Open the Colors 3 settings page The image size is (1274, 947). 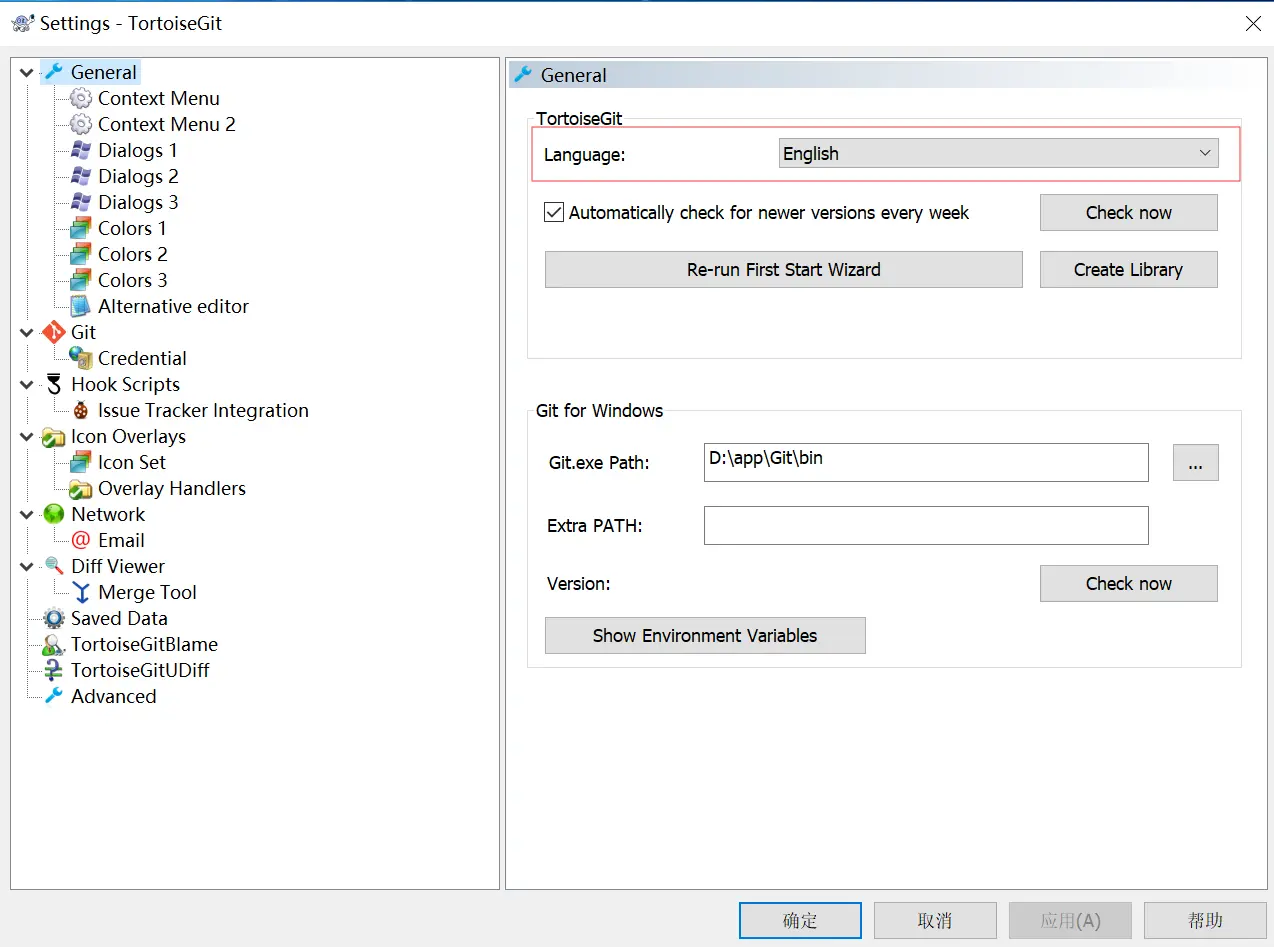click(x=132, y=280)
